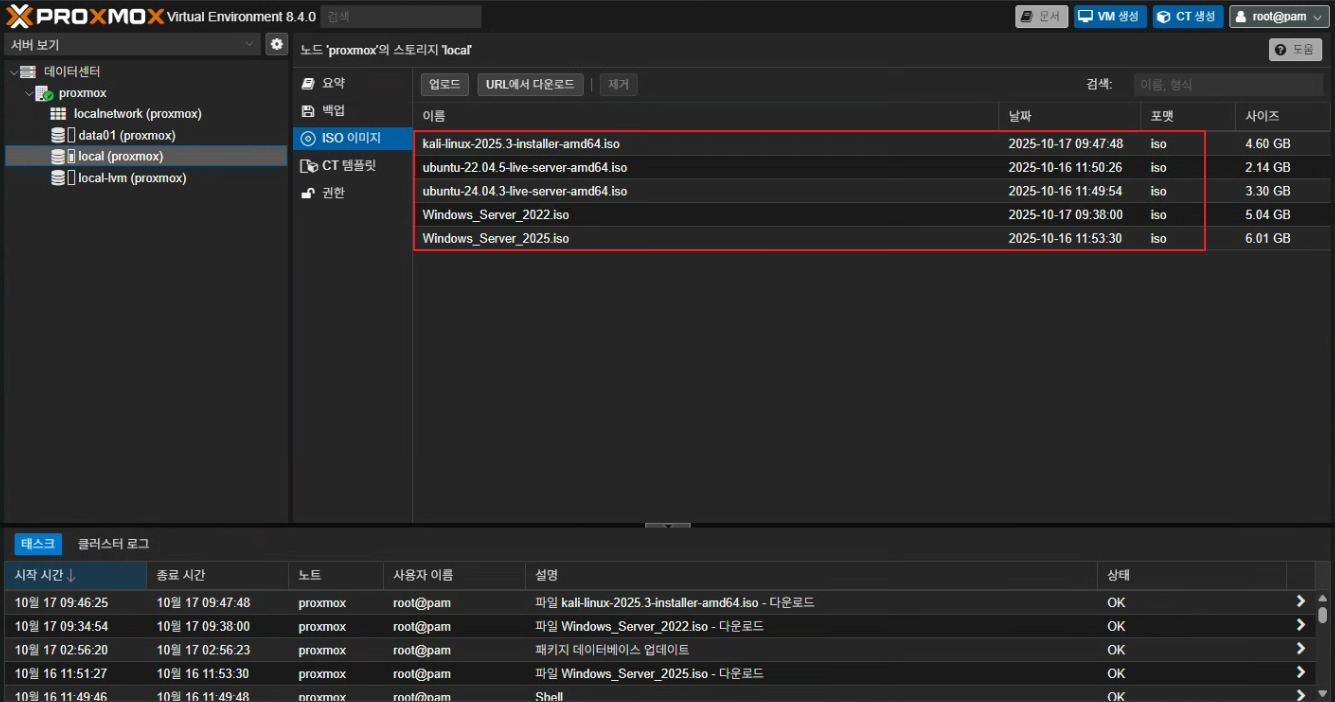1335x702 pixels.
Task: Select local (proxmox) storage in the tree
Action: [x=146, y=156]
